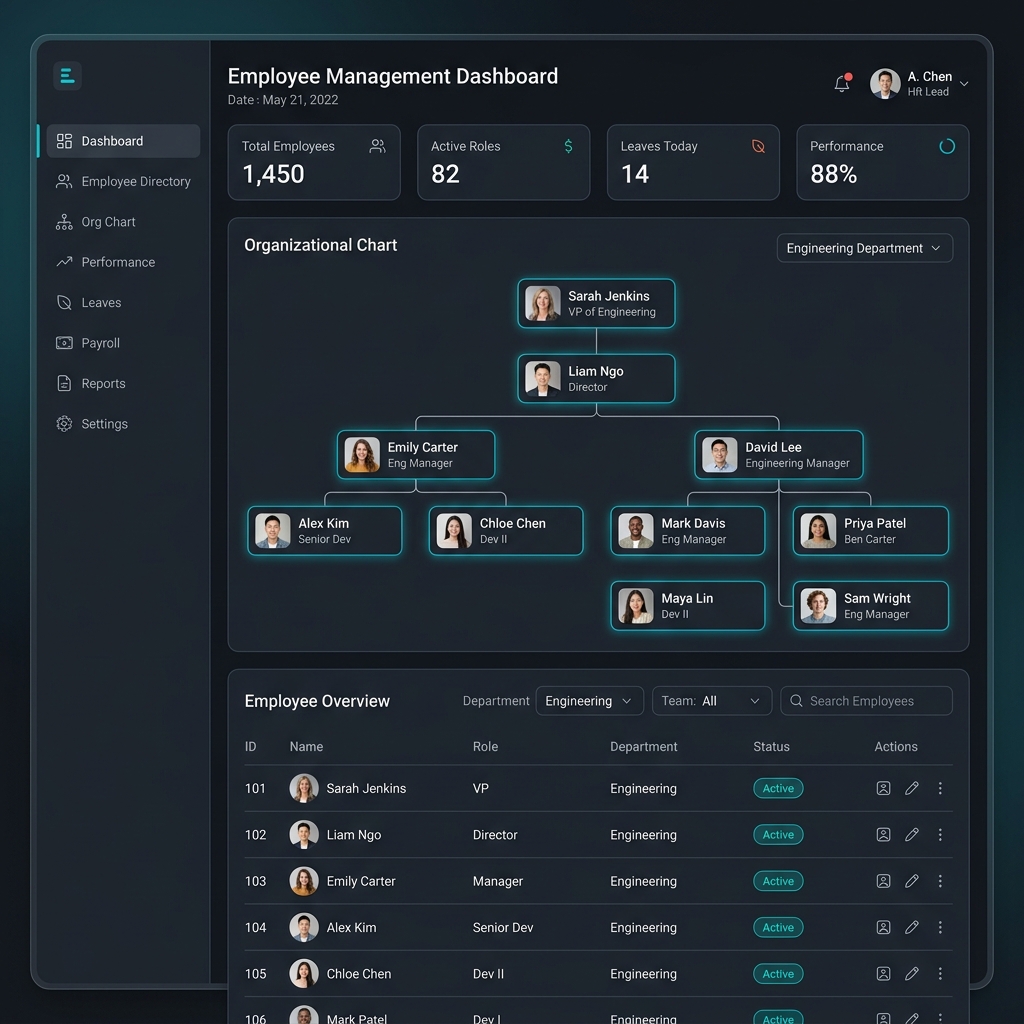Image resolution: width=1024 pixels, height=1024 pixels.
Task: View profile icon for Emily Carter row
Action: click(883, 881)
